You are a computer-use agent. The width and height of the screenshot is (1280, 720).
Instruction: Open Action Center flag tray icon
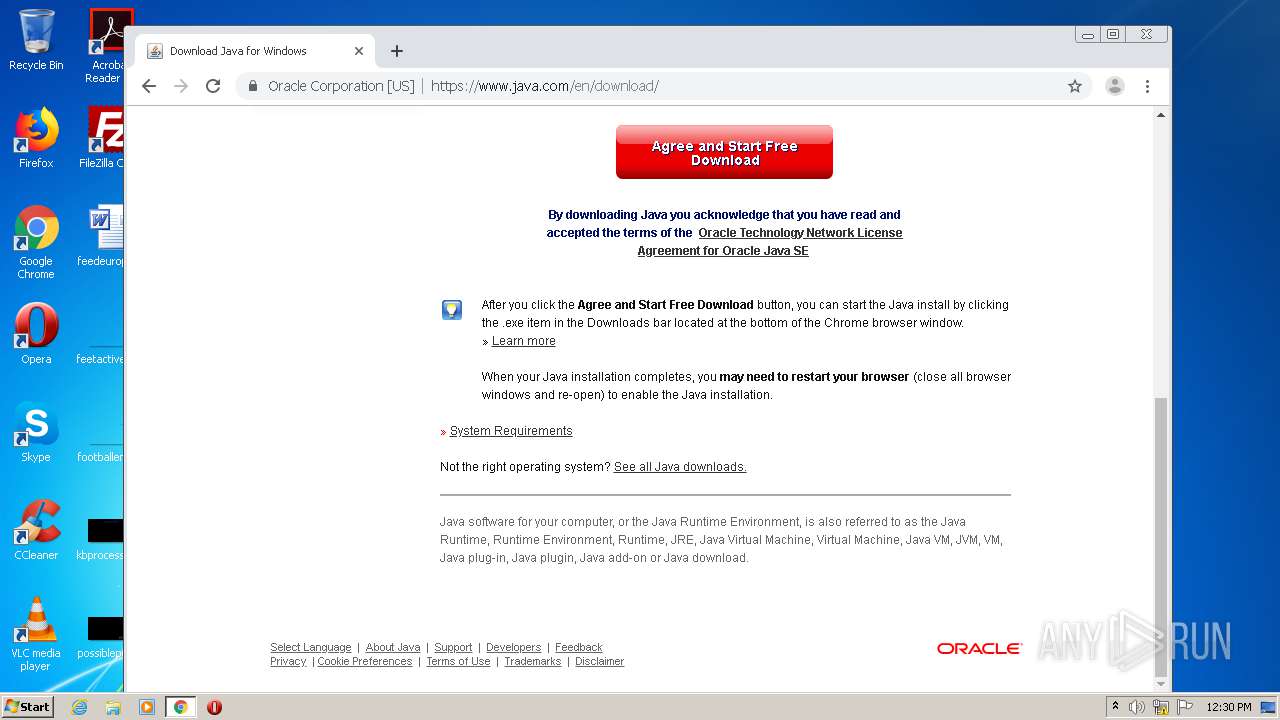pos(1185,707)
